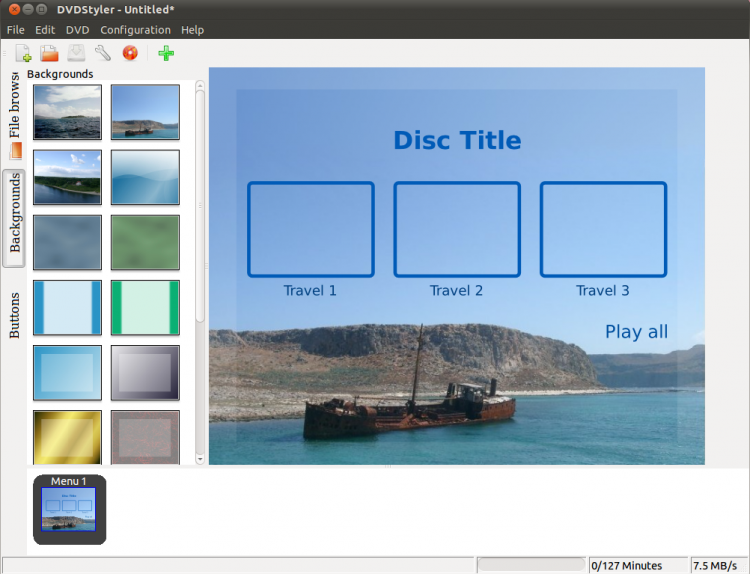Click the backgrounds list scrollbar thumb
750x574 pixels.
(x=200, y=206)
